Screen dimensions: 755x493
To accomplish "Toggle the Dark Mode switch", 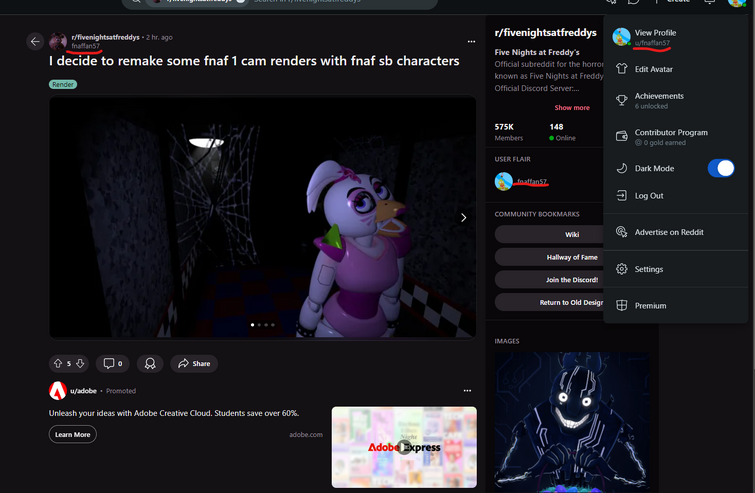I will 721,168.
